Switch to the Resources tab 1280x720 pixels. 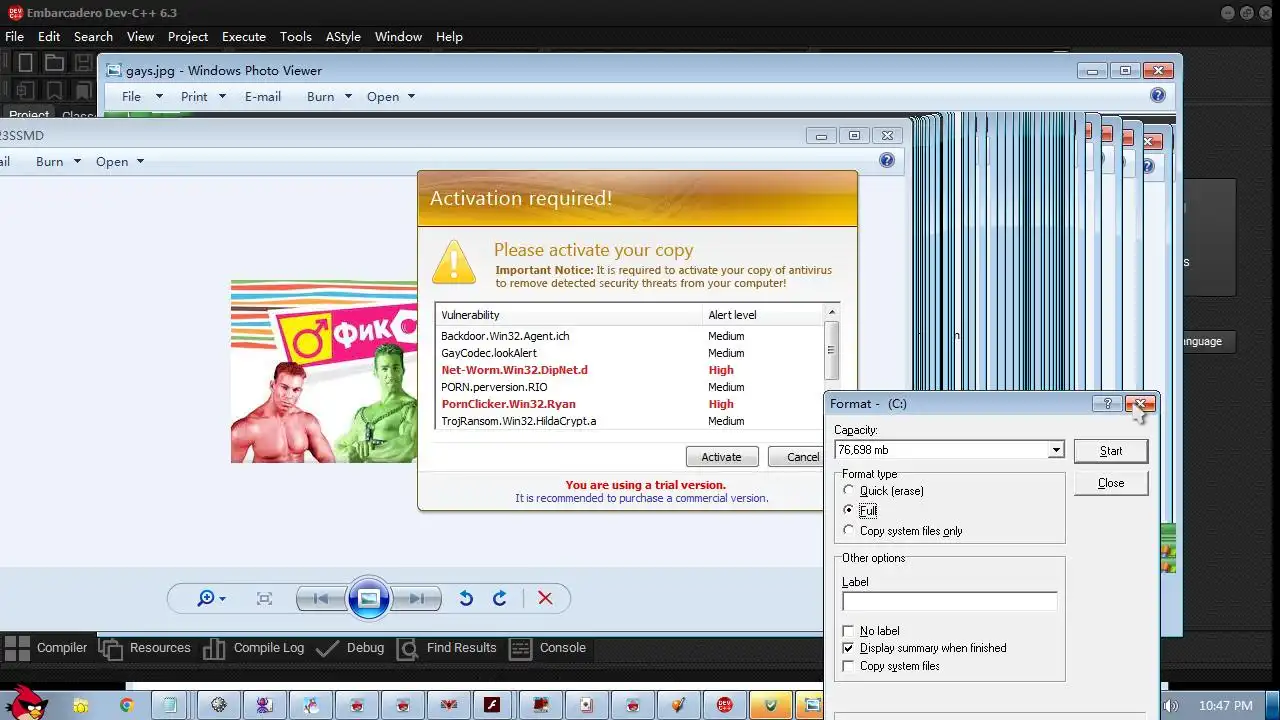[146, 648]
